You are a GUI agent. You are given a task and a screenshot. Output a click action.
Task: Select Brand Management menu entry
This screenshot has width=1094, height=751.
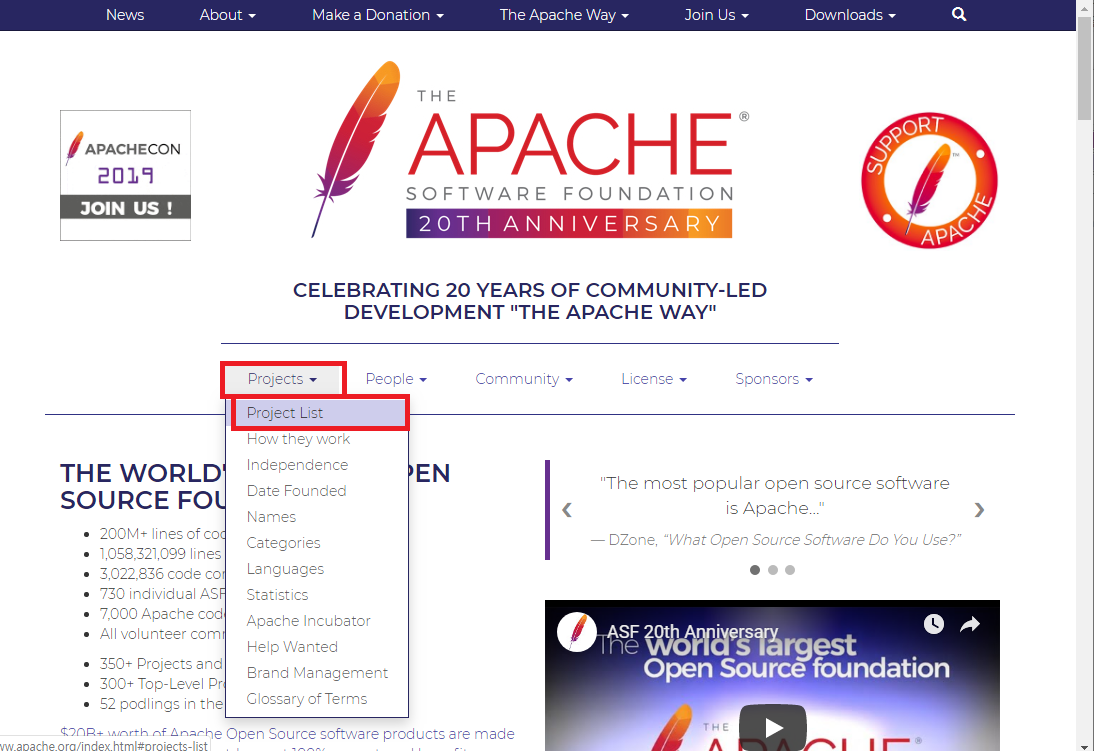click(x=317, y=673)
